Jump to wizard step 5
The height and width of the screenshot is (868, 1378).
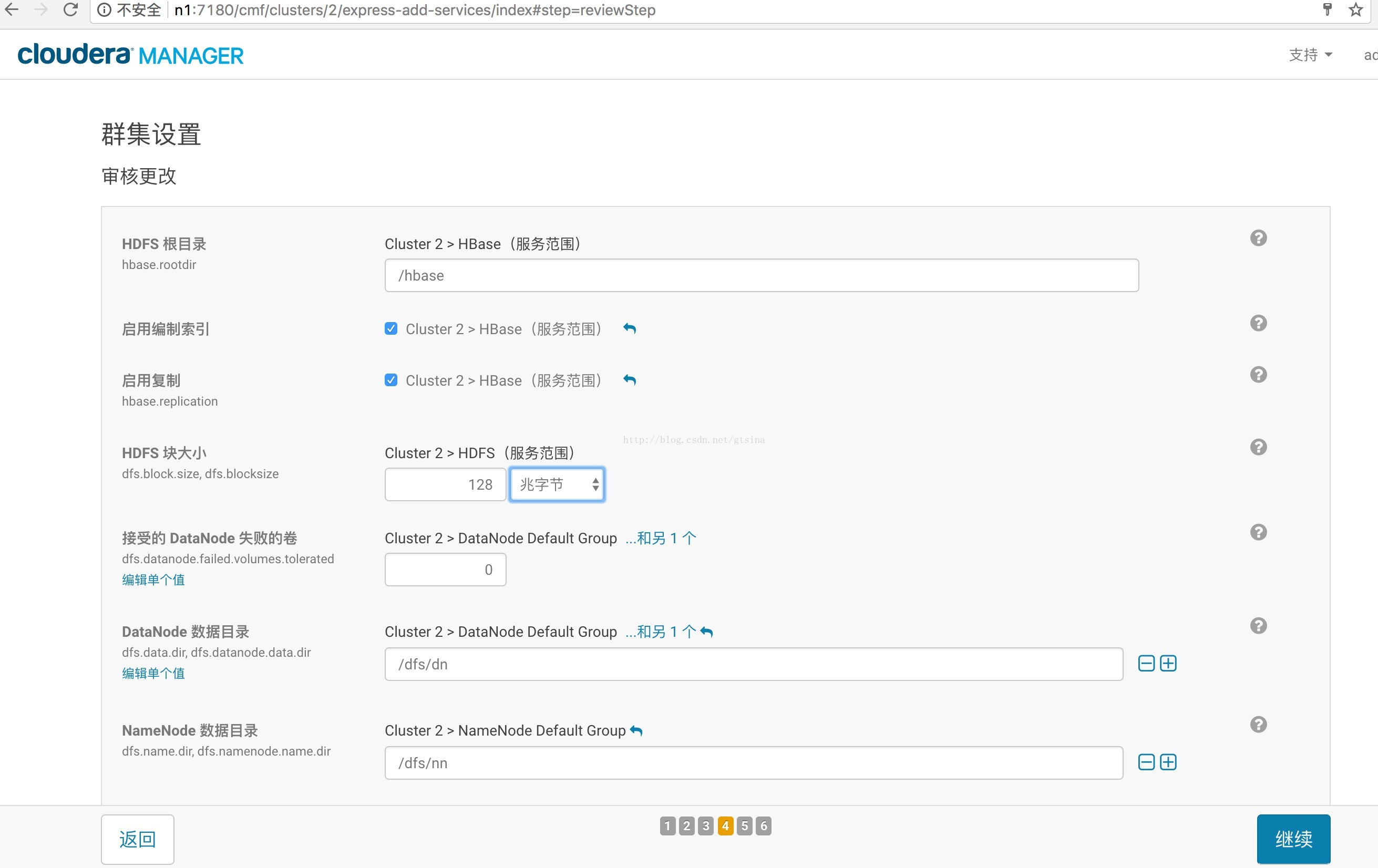[x=745, y=825]
